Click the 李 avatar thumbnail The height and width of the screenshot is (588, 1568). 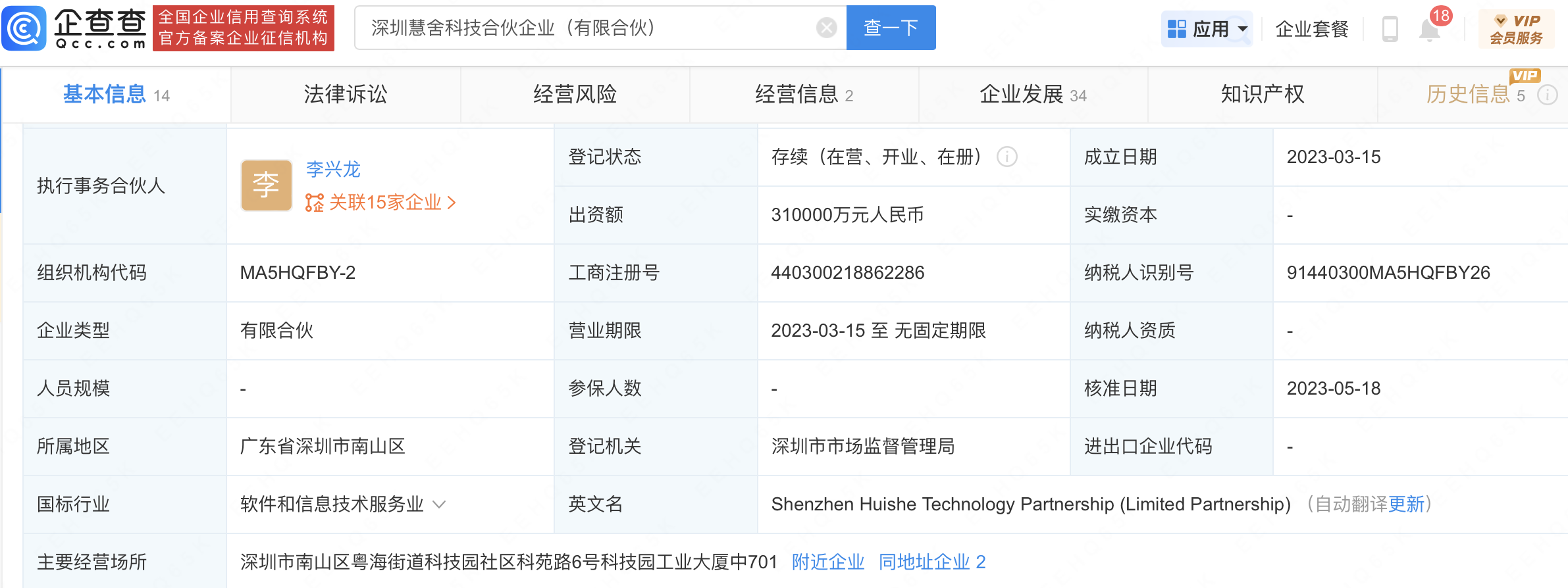[266, 185]
